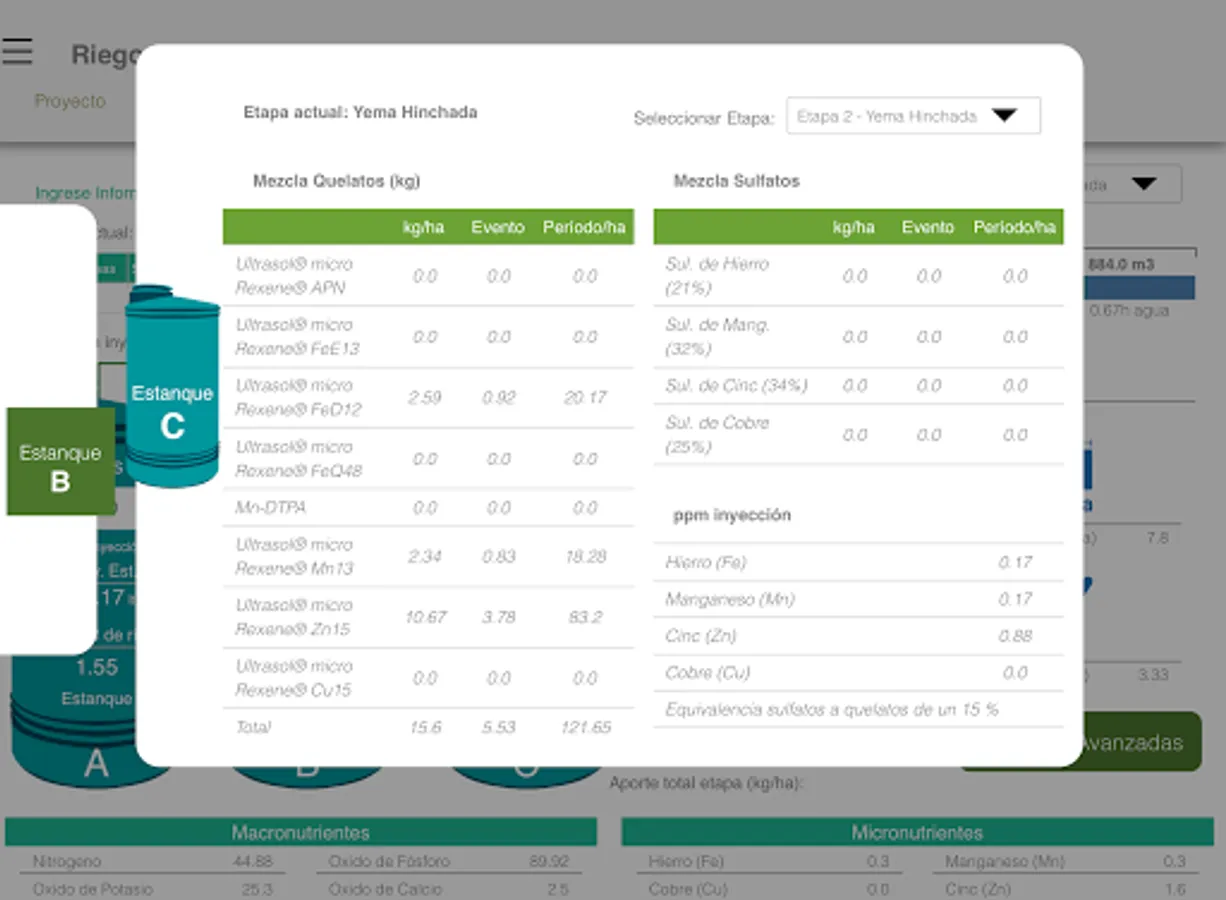
Task: Click the Manganeso (Mn) ppm row
Action: pyautogui.click(x=858, y=599)
